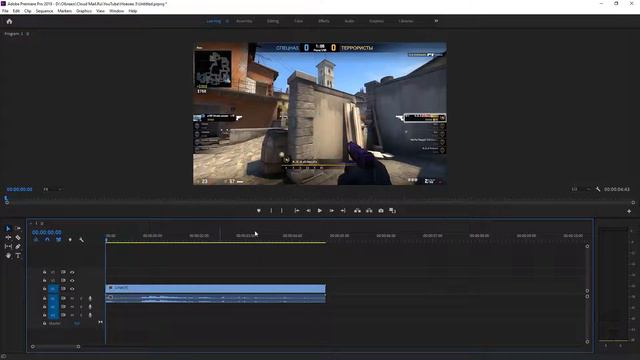Click the Extract button
640x360 pixels.
[x=369, y=211]
